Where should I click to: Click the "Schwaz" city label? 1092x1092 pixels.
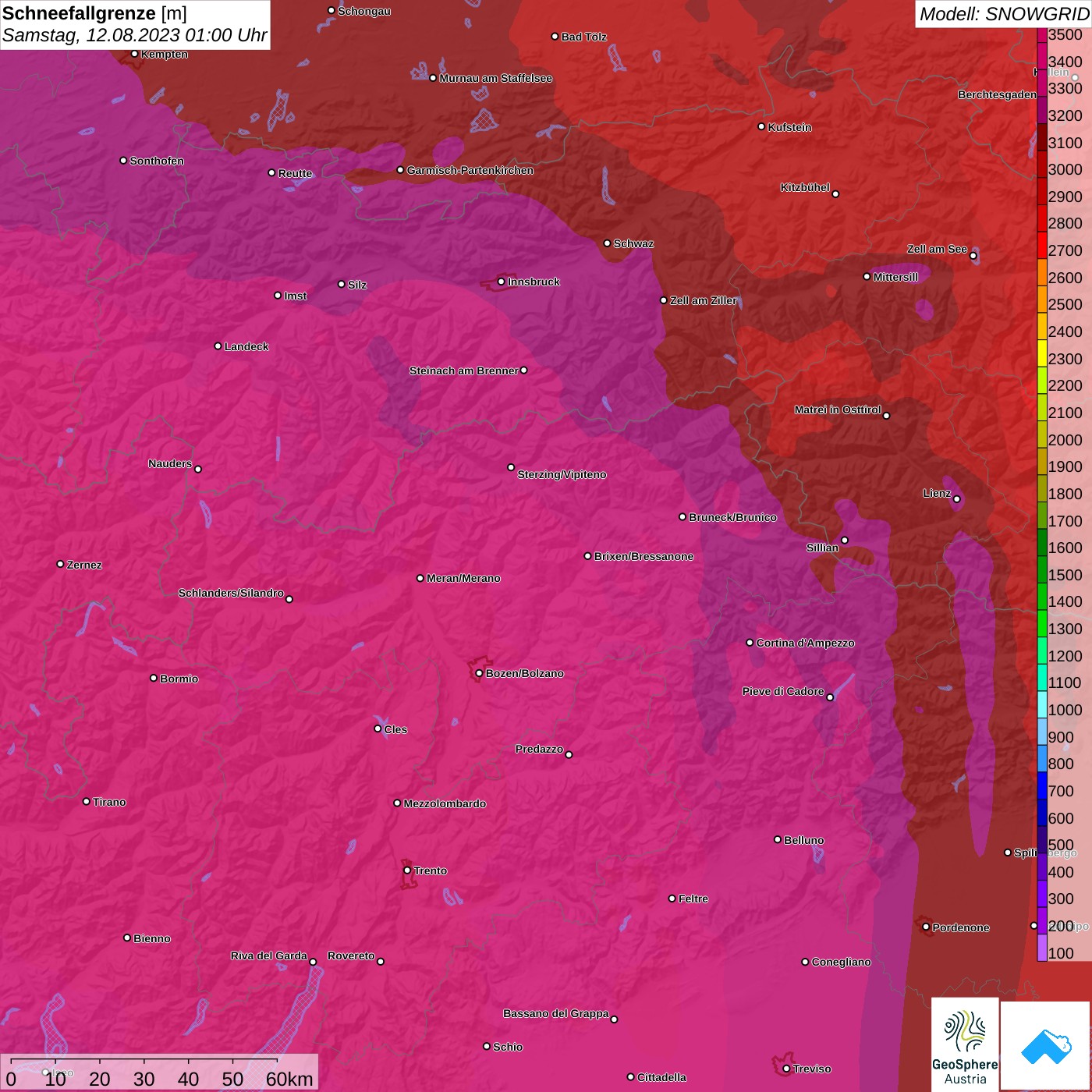633,243
